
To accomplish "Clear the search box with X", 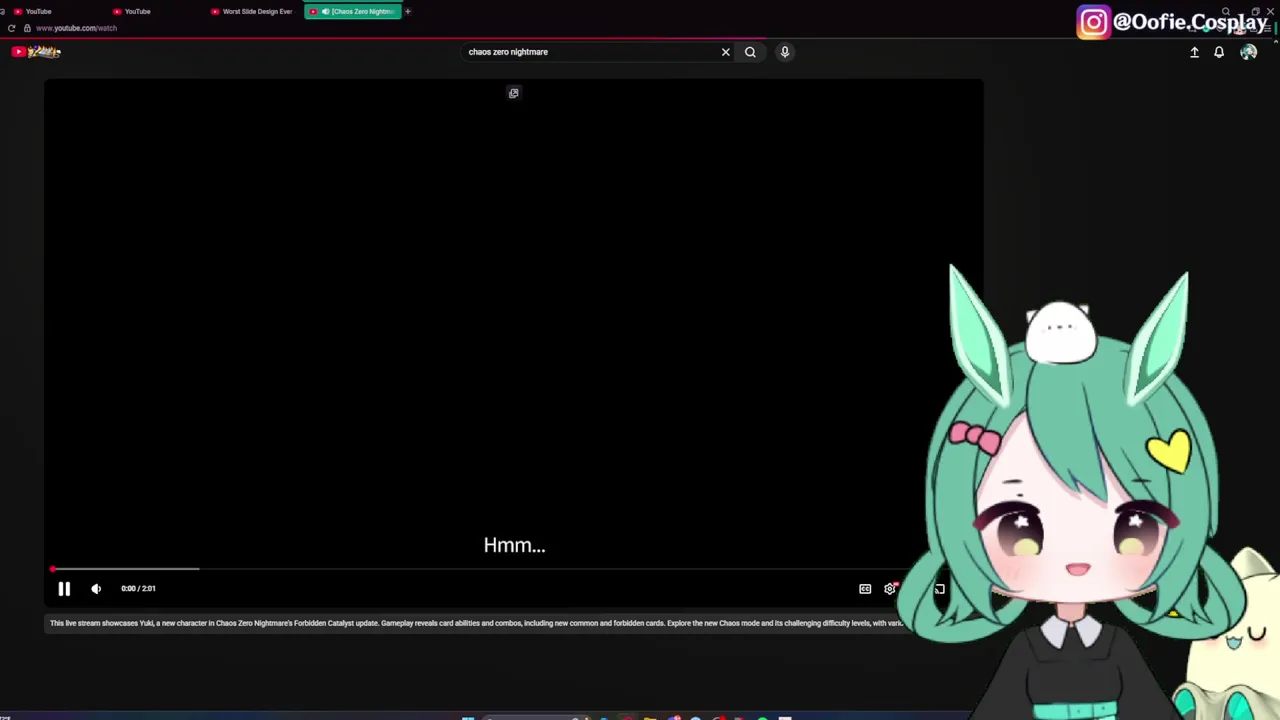I will [x=726, y=52].
